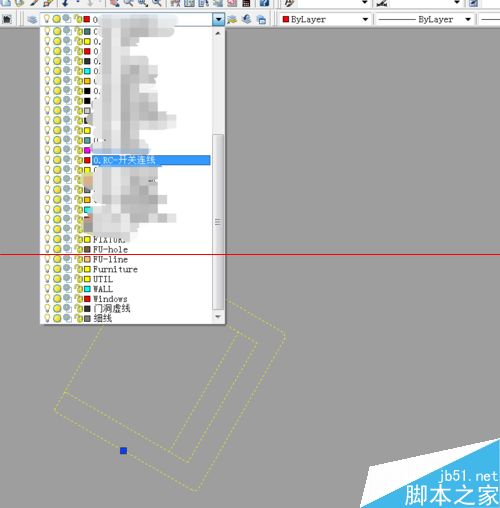Click the Furniture layer yellow color swatch

pos(87,269)
